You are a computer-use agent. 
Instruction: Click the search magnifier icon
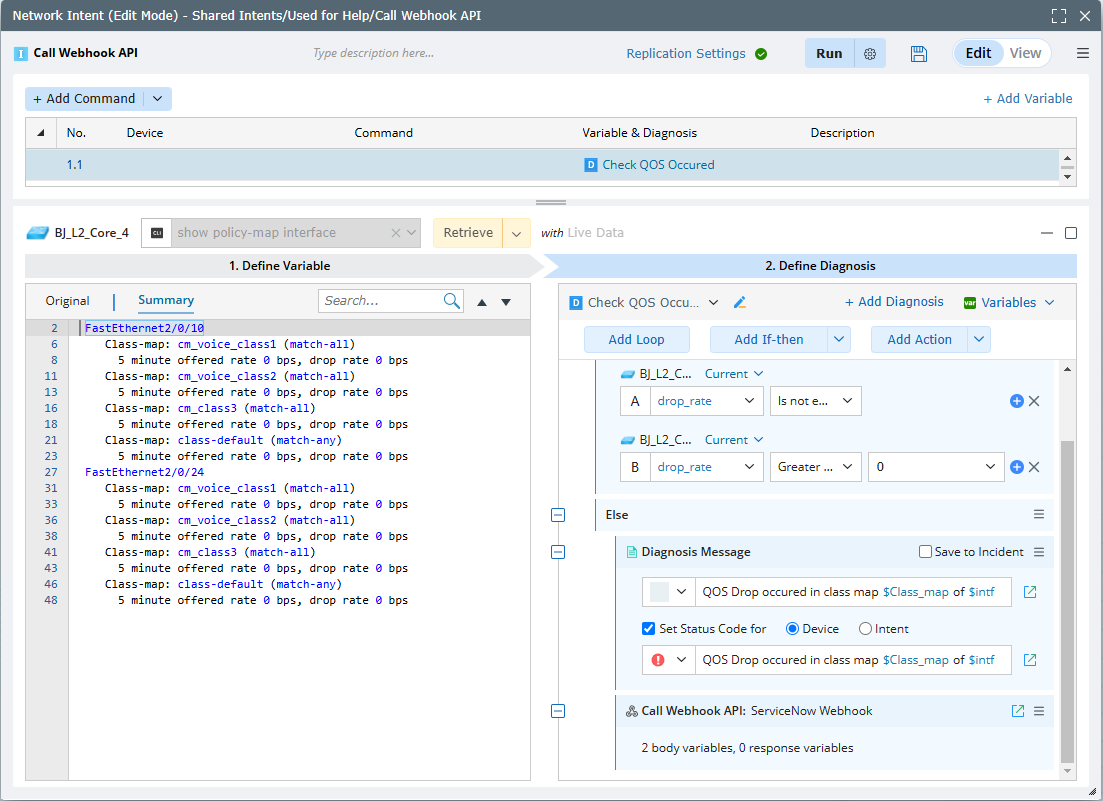[x=452, y=301]
